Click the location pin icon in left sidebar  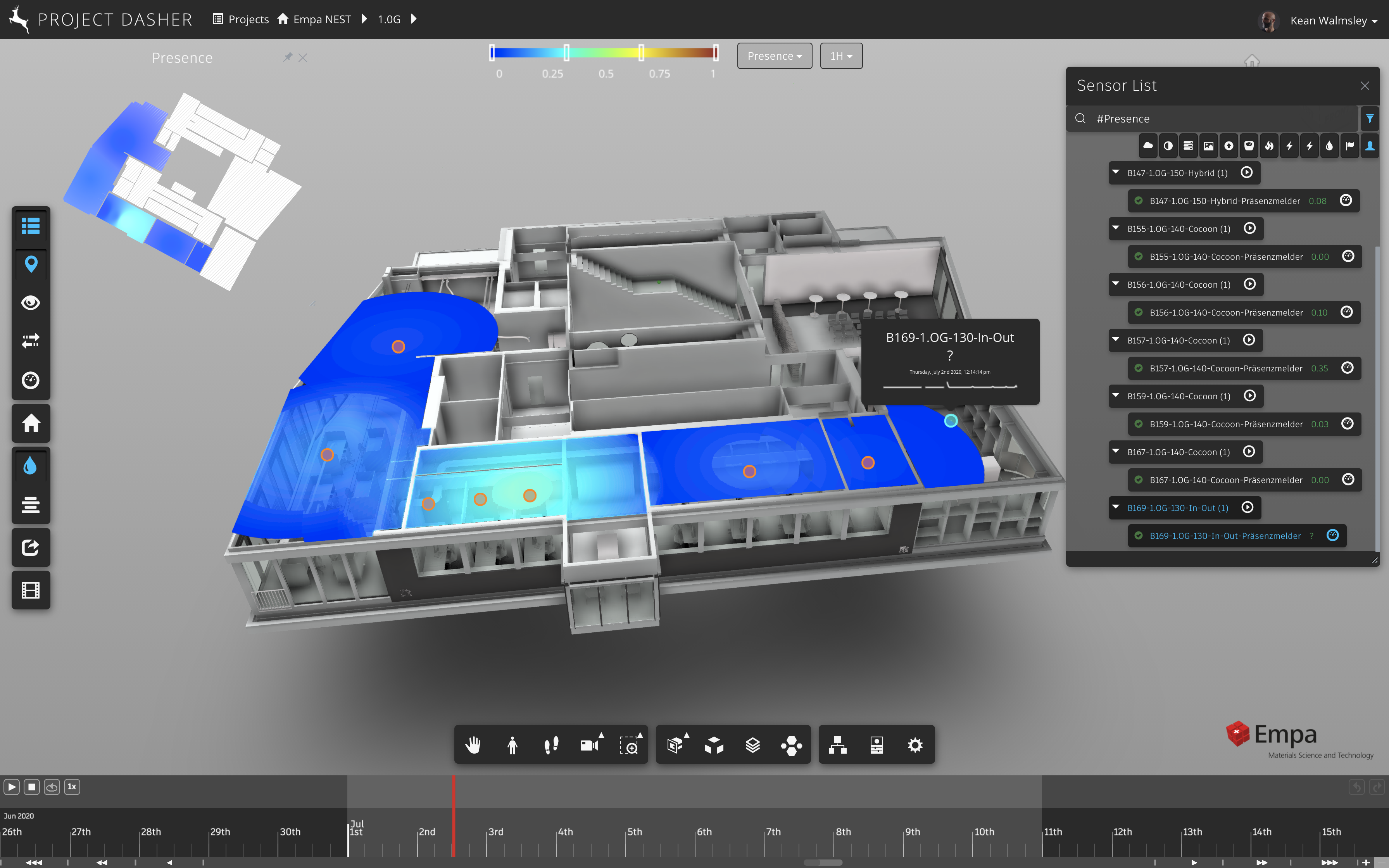30,264
